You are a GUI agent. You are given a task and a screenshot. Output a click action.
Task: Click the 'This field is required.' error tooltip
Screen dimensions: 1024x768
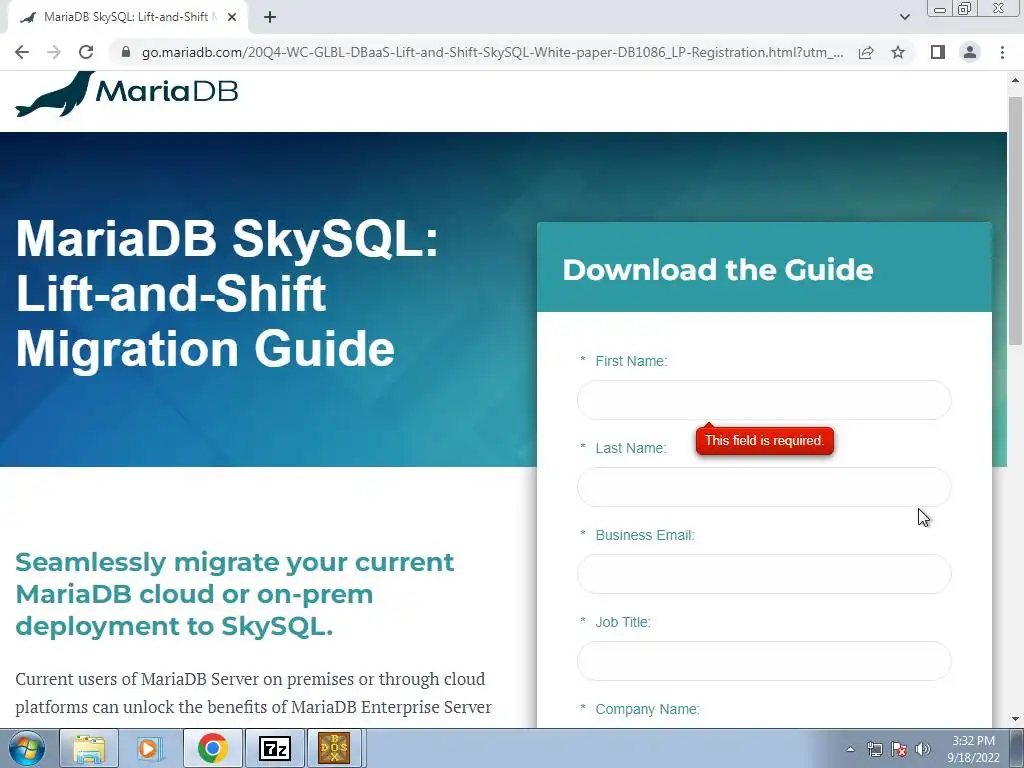pos(765,440)
